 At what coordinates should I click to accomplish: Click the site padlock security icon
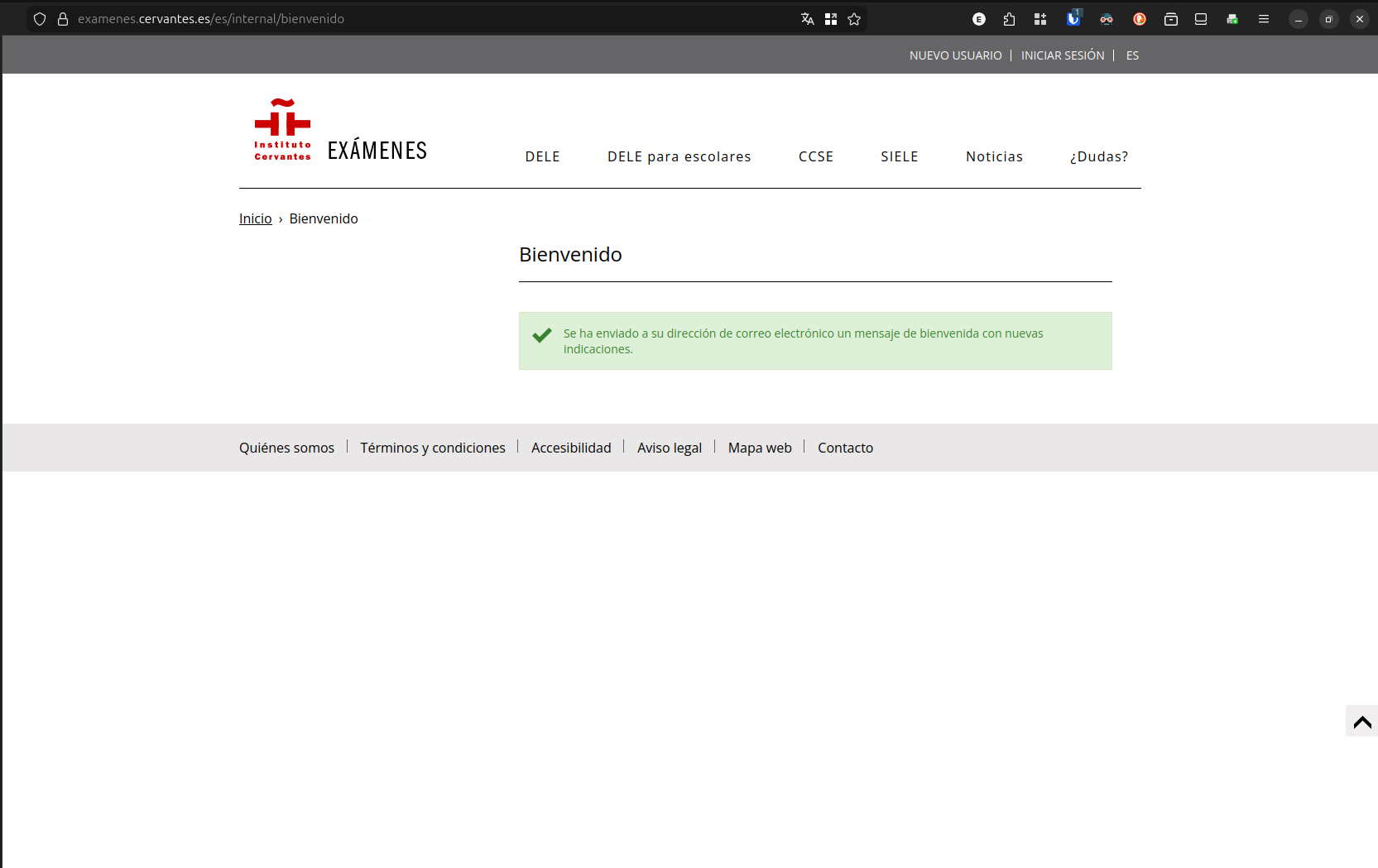coord(63,19)
